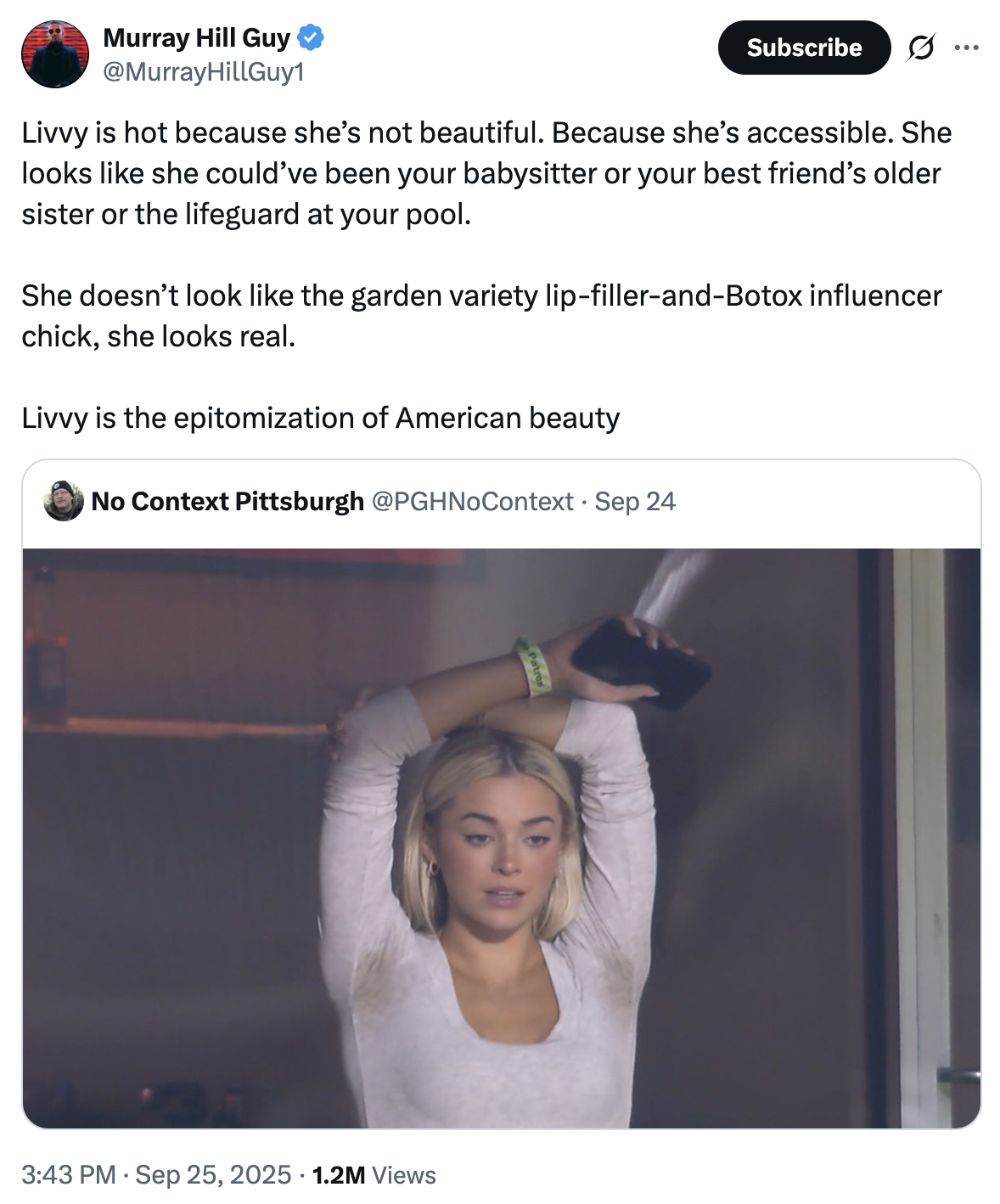Click the black phone in the photo
This screenshot has width=1000, height=1204.
point(642,664)
